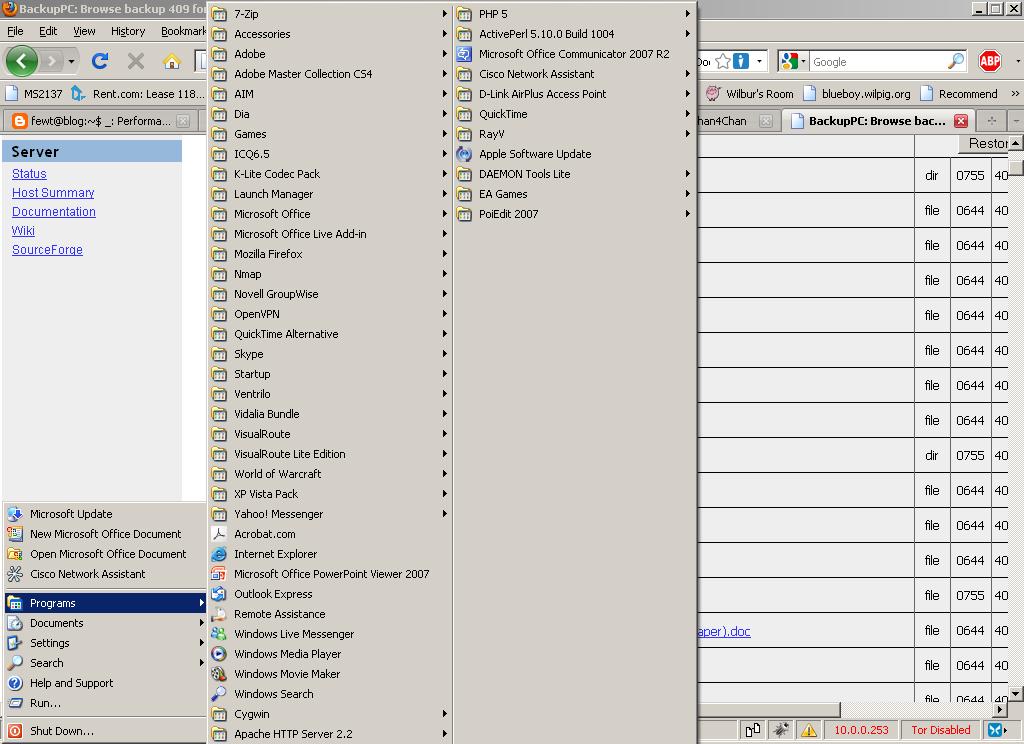This screenshot has width=1024, height=744.
Task: Bookmark this page with the star icon
Action: point(723,61)
